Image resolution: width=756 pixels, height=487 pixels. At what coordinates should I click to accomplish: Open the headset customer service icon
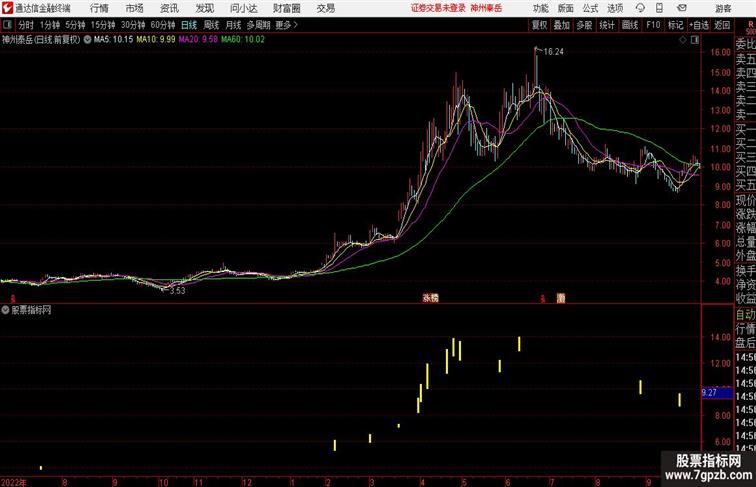coord(640,8)
